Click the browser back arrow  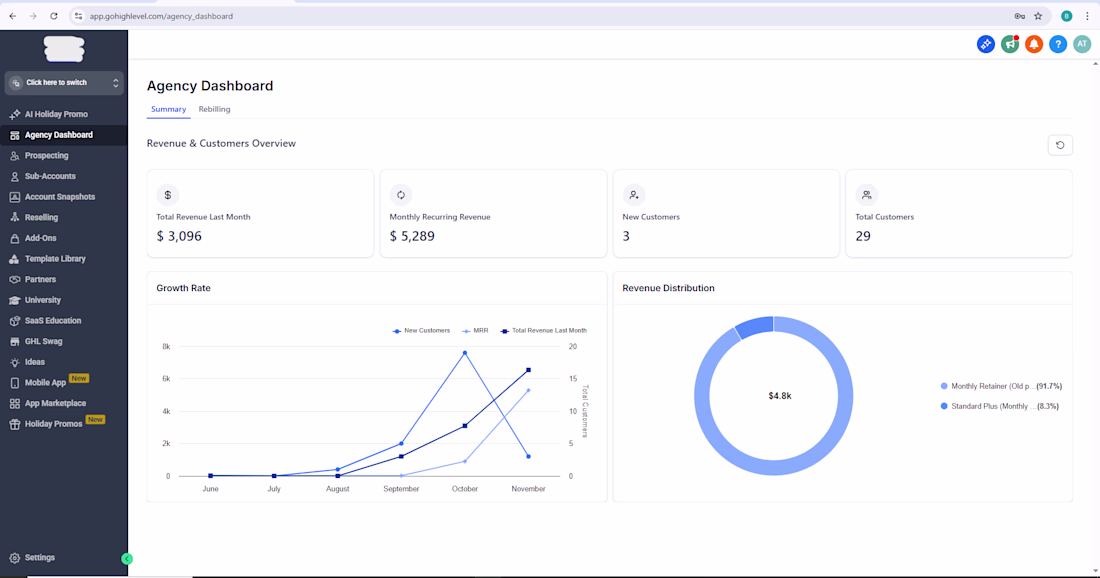[x=13, y=15]
